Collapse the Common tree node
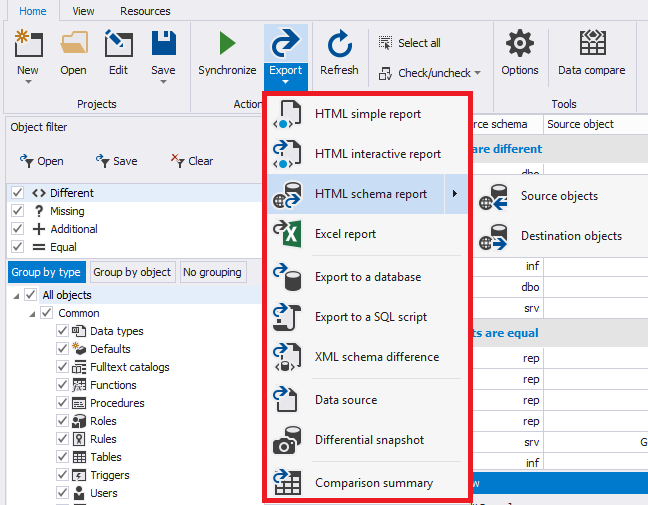This screenshot has width=648, height=505. pyautogui.click(x=32, y=314)
